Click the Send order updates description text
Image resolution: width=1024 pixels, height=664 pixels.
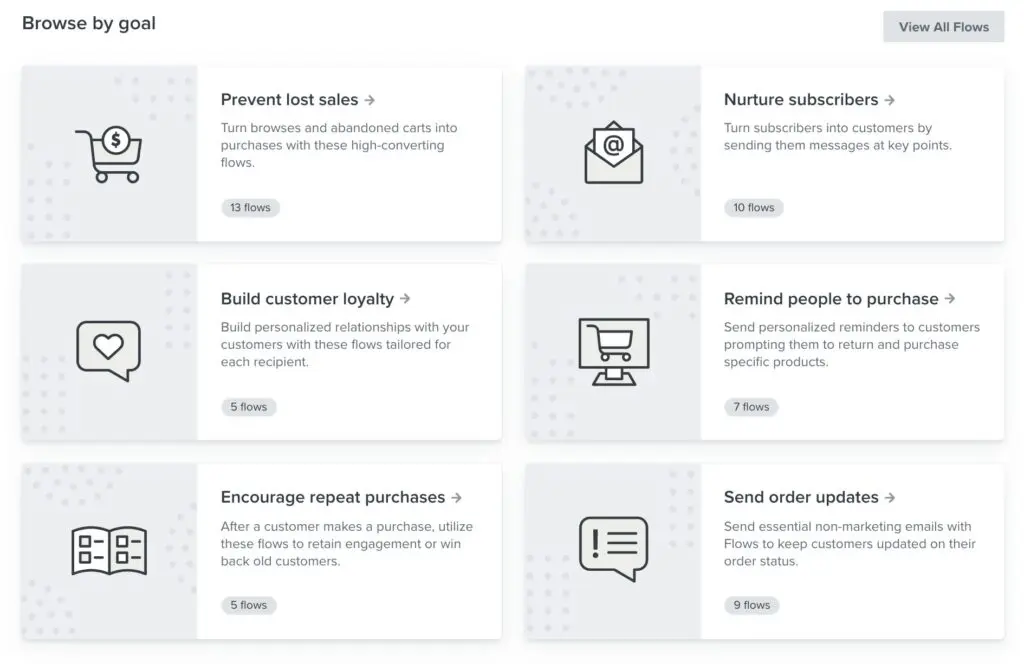pos(849,544)
